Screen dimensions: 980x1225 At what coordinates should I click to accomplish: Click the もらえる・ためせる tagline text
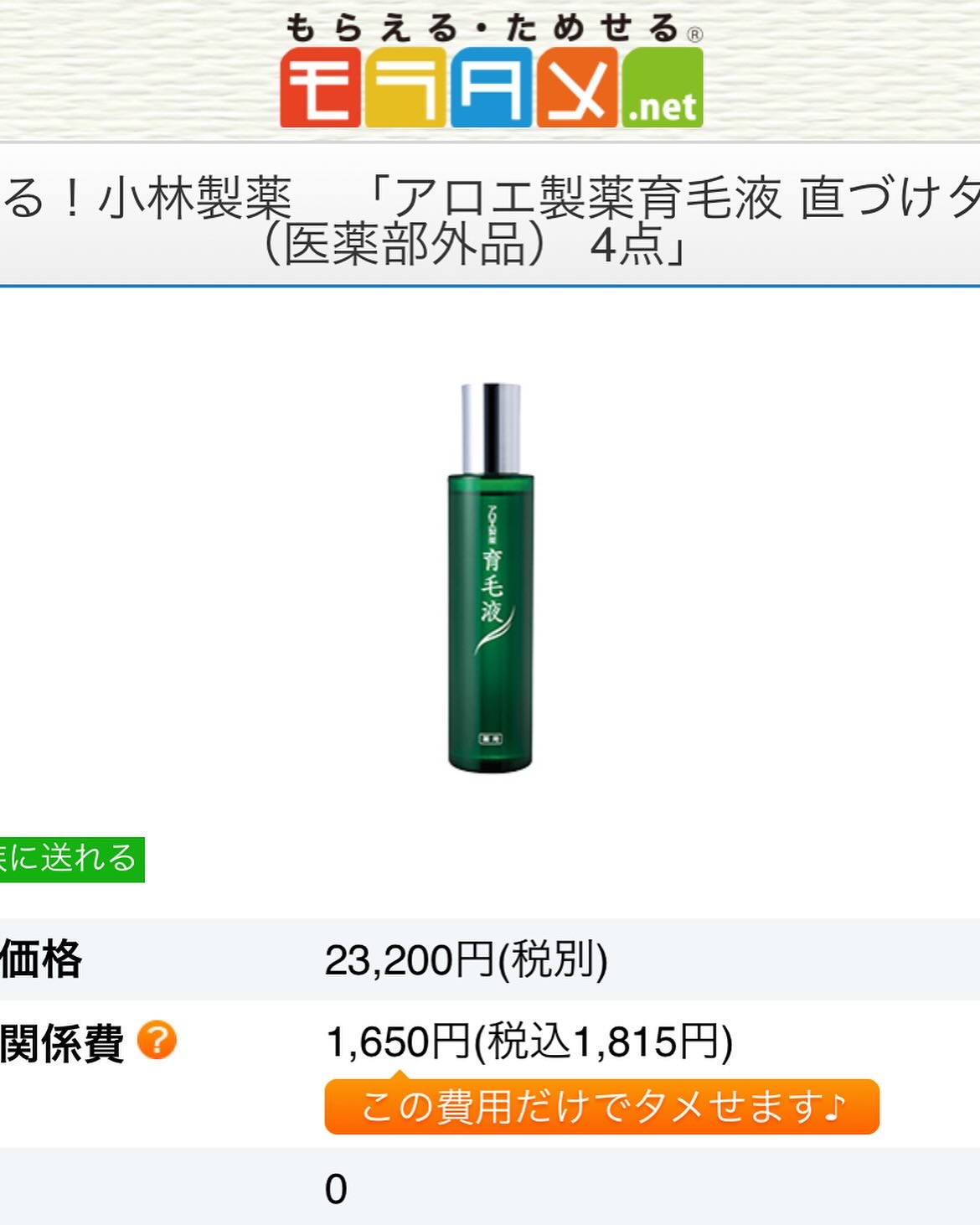(x=482, y=28)
